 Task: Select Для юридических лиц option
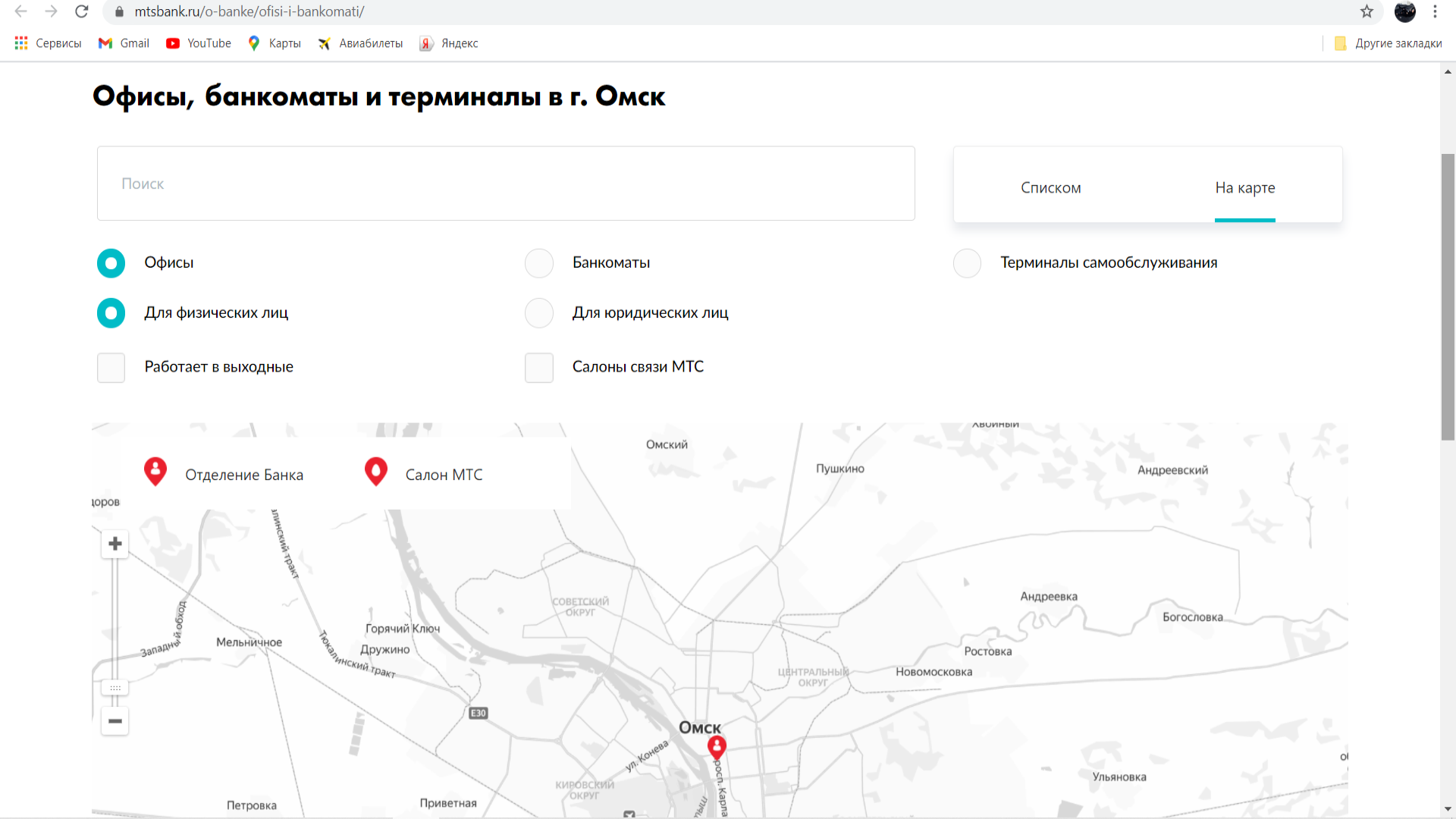[539, 313]
